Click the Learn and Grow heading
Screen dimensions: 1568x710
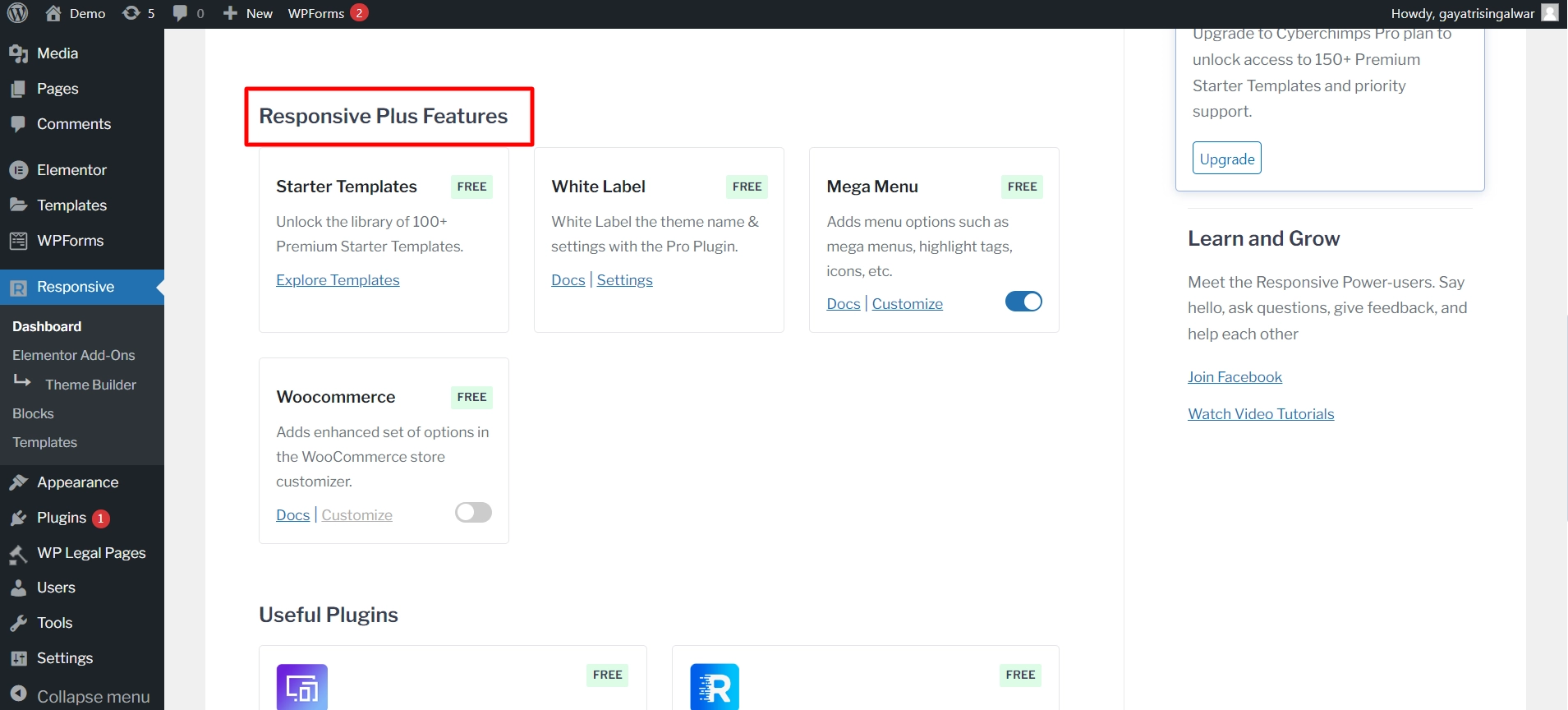(x=1263, y=238)
